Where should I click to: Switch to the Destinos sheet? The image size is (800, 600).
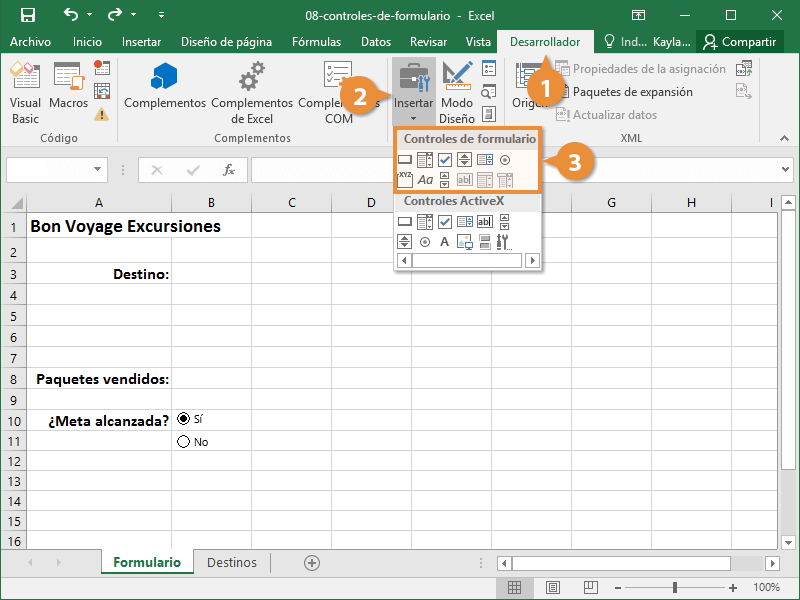coord(232,562)
